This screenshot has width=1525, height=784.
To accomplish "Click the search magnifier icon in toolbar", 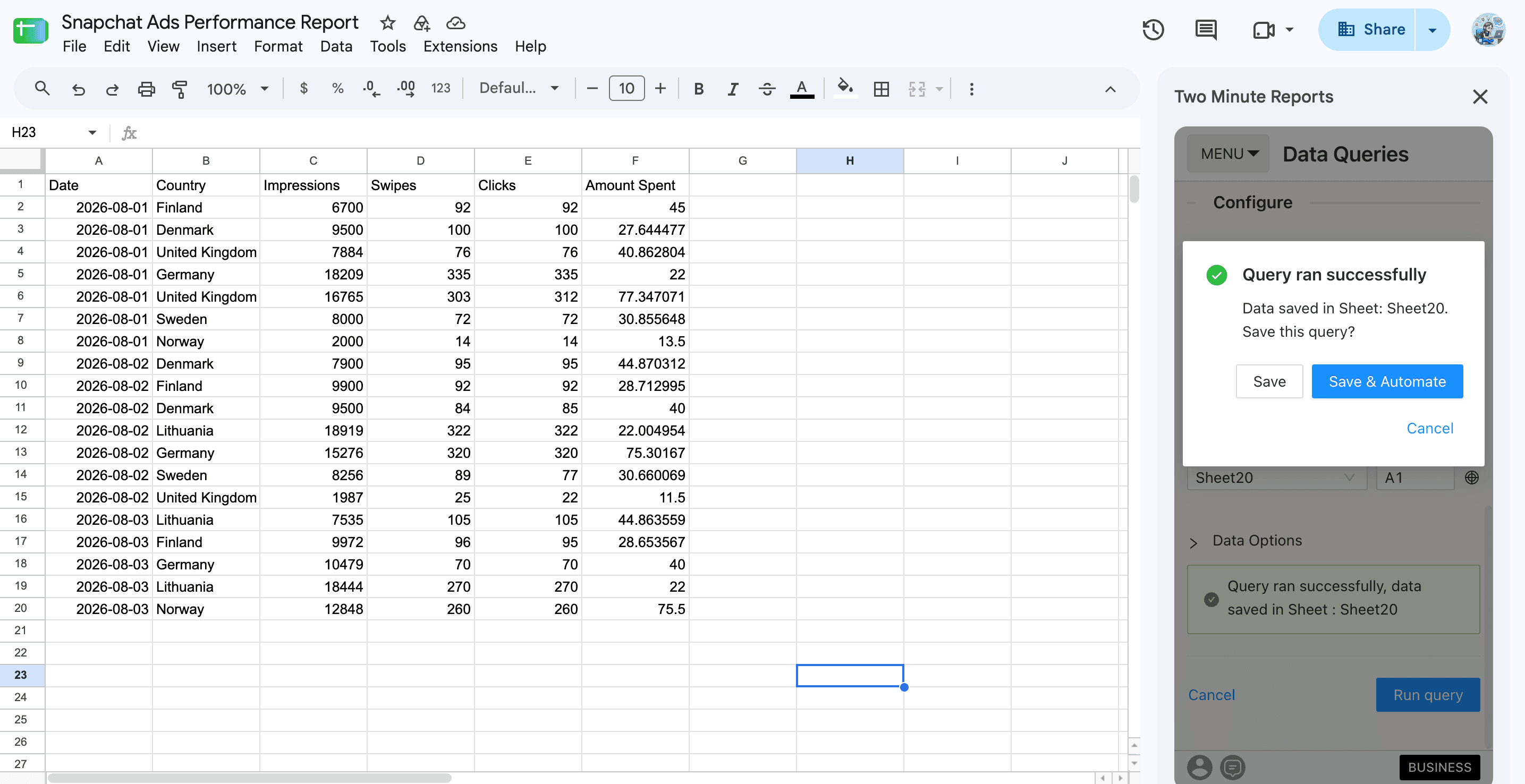I will coord(42,89).
